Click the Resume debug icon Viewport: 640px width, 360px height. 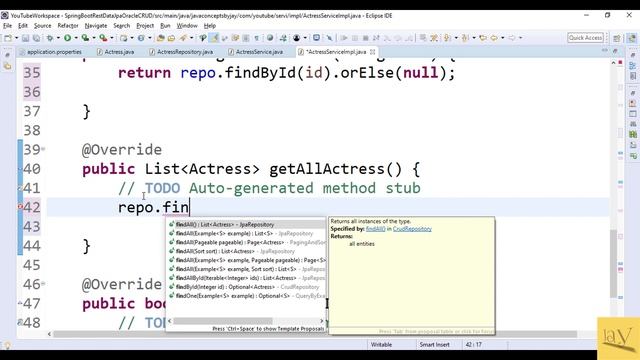[x=344, y=38]
